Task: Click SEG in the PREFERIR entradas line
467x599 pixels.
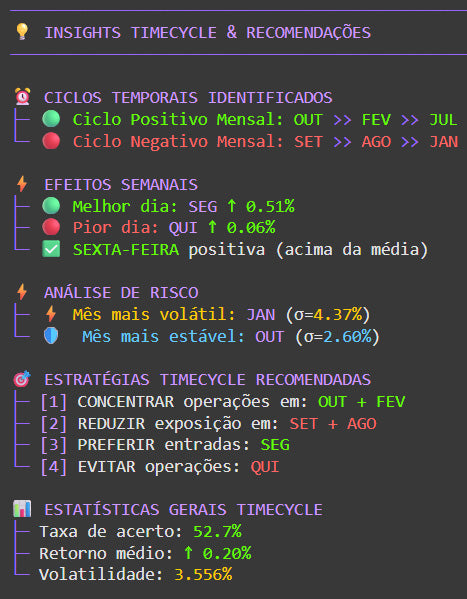Action: pyautogui.click(x=275, y=445)
